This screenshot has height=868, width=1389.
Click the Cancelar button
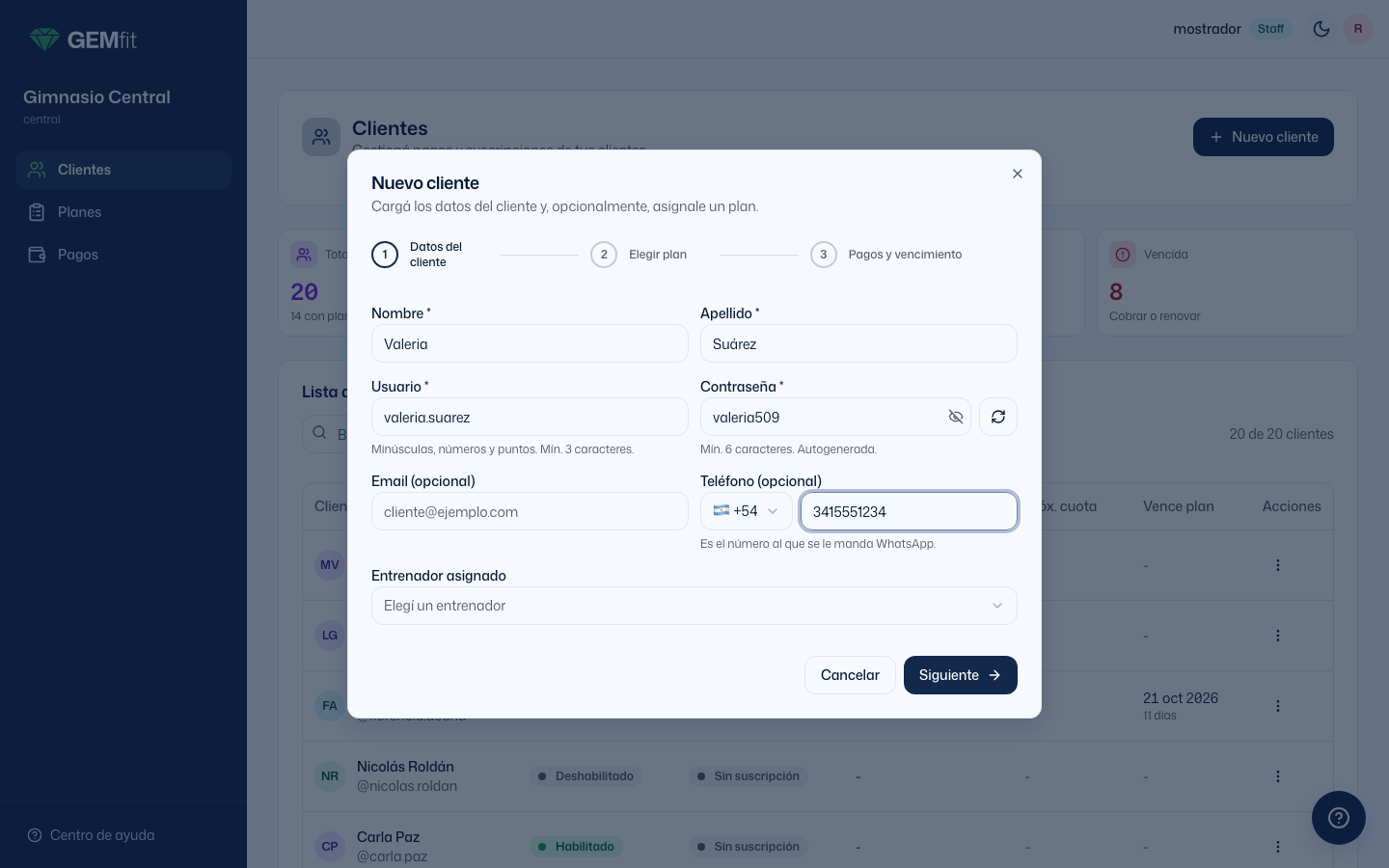[850, 675]
